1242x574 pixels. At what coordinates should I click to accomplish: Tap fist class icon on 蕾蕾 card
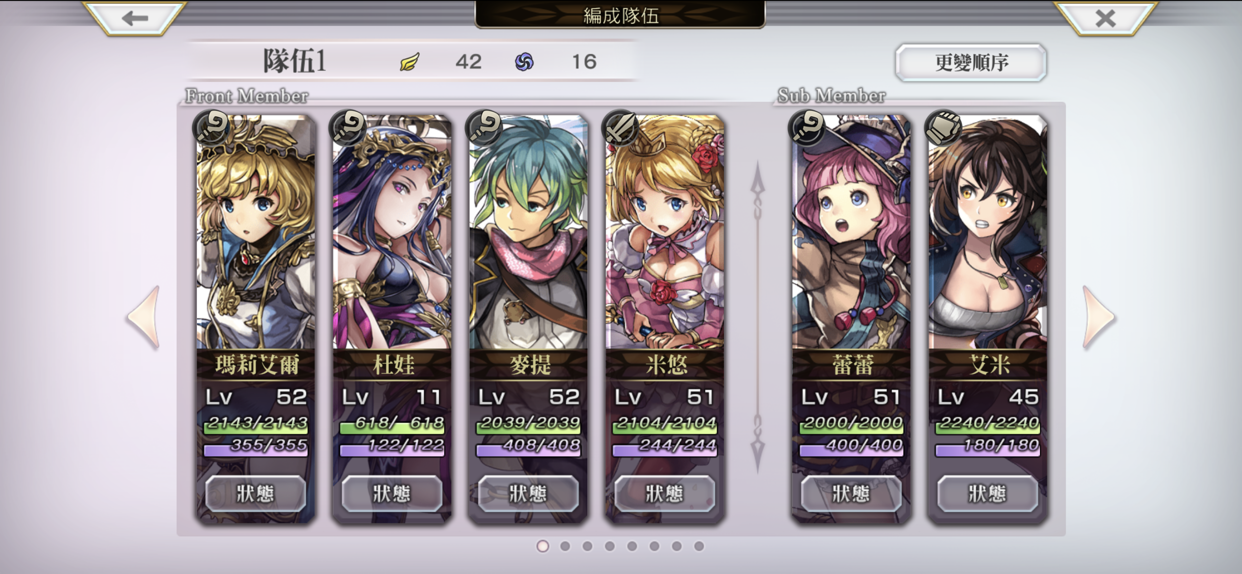point(806,128)
